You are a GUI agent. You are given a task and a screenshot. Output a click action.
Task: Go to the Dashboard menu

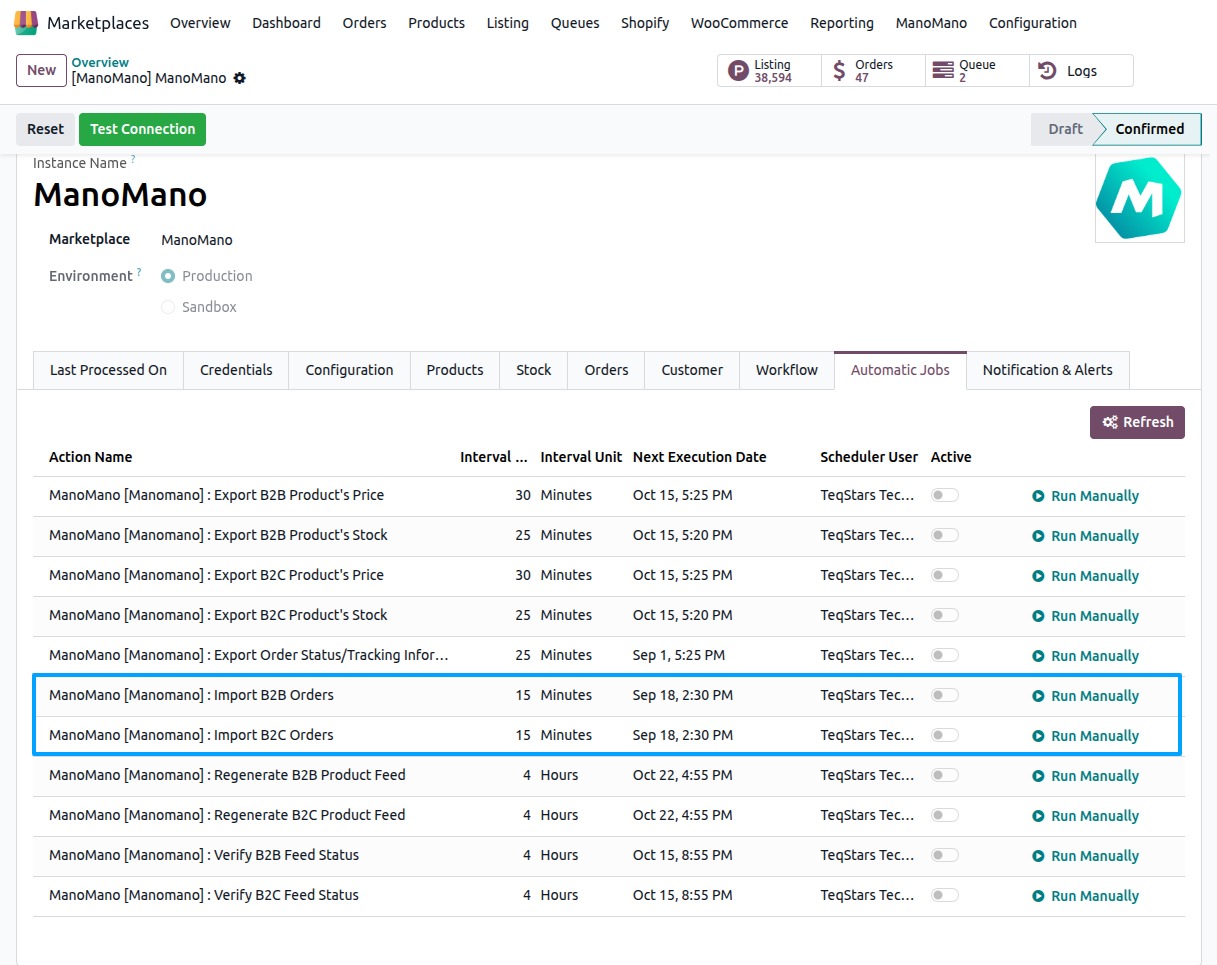pyautogui.click(x=286, y=22)
